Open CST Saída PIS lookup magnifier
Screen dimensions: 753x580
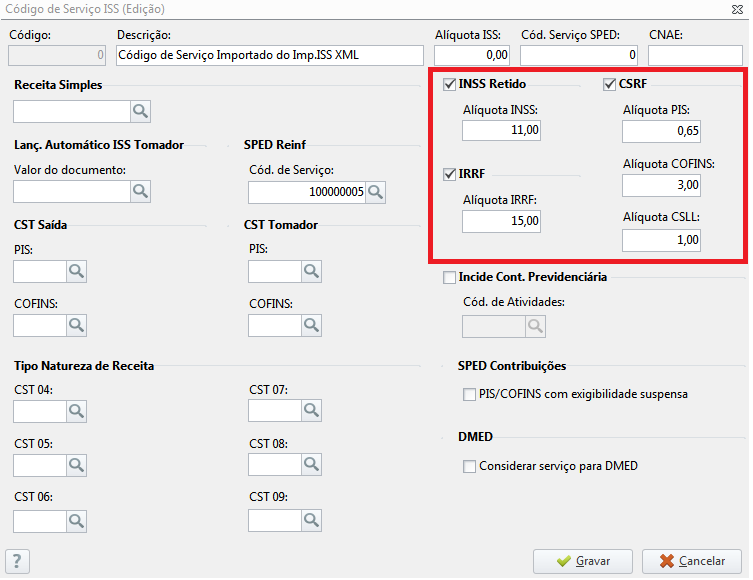[76, 271]
